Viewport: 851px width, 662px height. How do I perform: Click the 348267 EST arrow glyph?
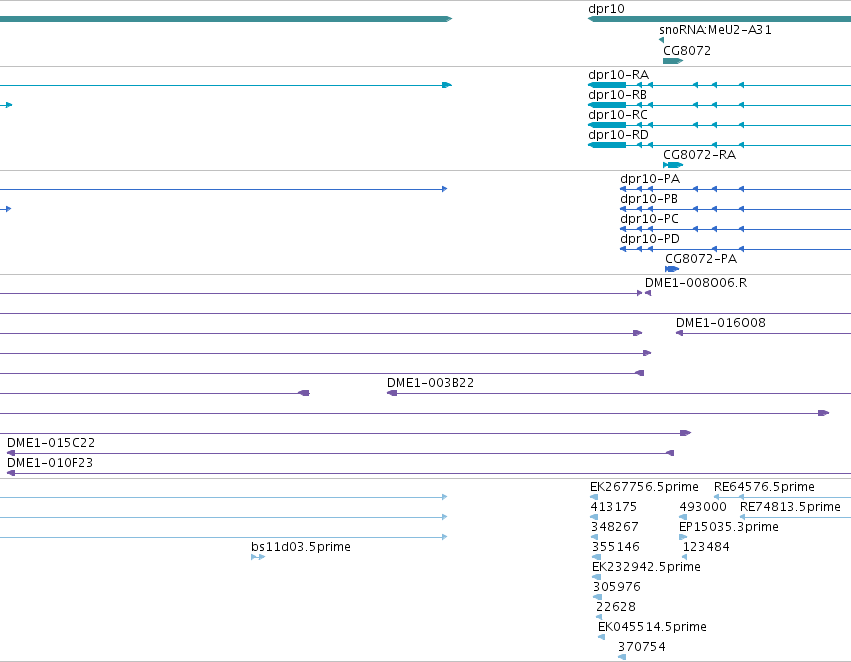point(594,537)
